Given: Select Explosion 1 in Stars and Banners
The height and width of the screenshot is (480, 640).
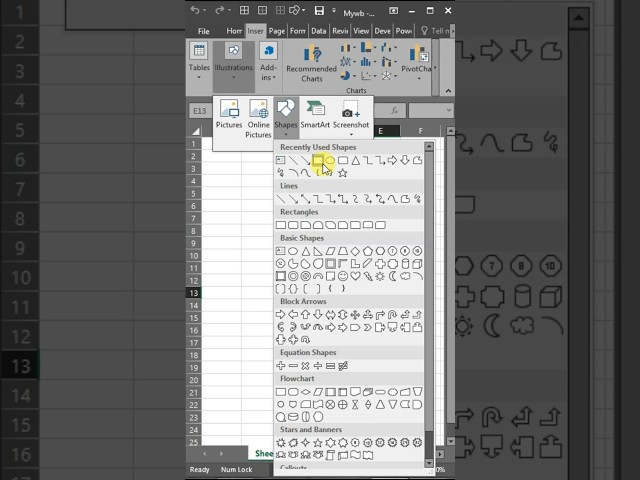Looking at the screenshot, I should coord(280,442).
